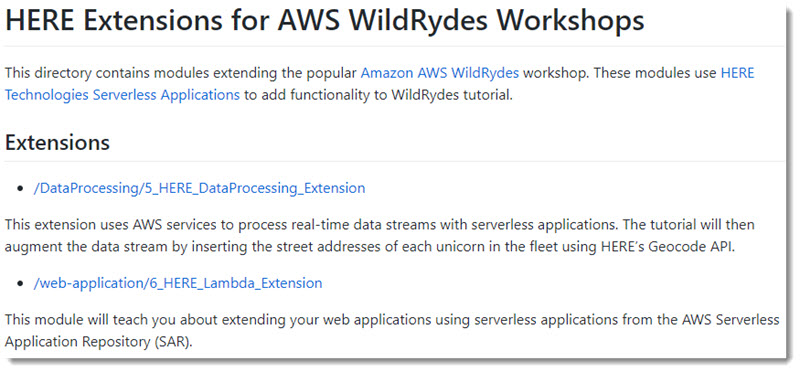Open the Amazon AWS WildRydes link
Viewport: 800px width, 372px height.
(439, 73)
